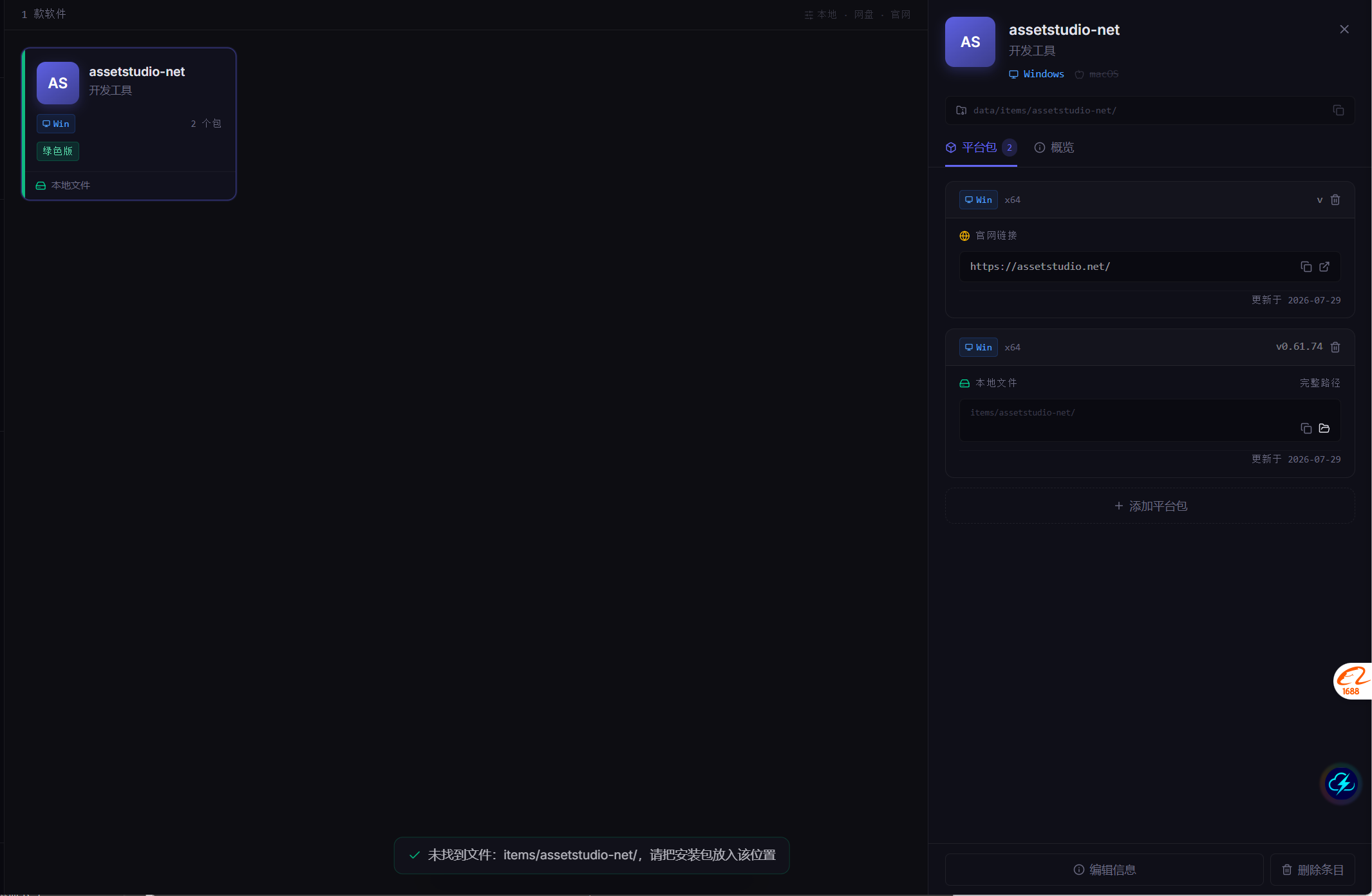Click the blue lightning floating icon
This screenshot has height=896, width=1372.
click(1341, 784)
